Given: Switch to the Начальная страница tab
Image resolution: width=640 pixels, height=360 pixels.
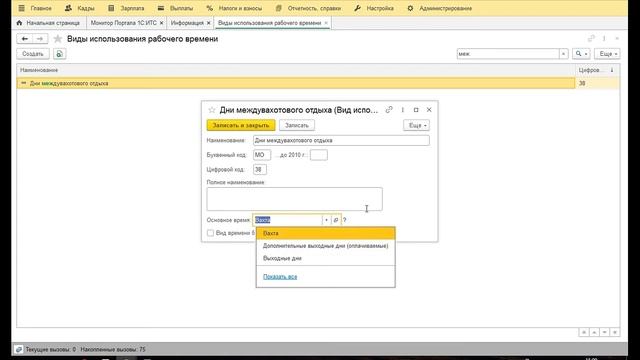Looking at the screenshot, I should pos(48,23).
